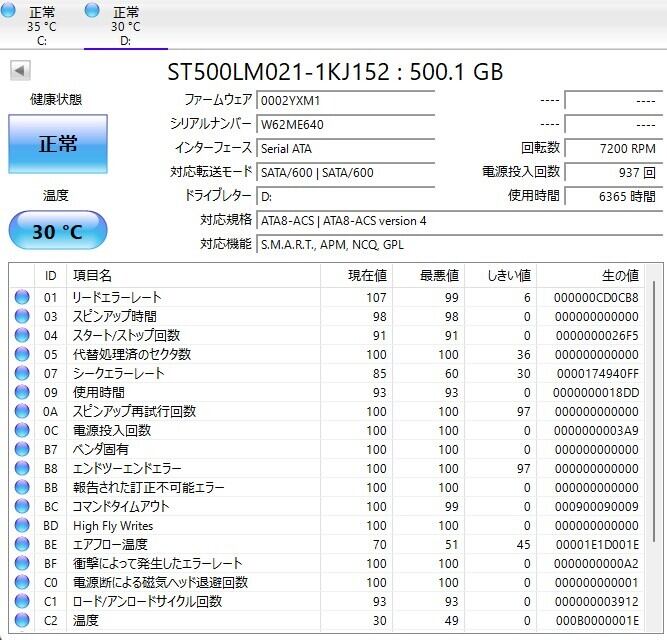This screenshot has width=667, height=640.
Task: Open the D: 30 °C drive tab
Action: click(125, 26)
